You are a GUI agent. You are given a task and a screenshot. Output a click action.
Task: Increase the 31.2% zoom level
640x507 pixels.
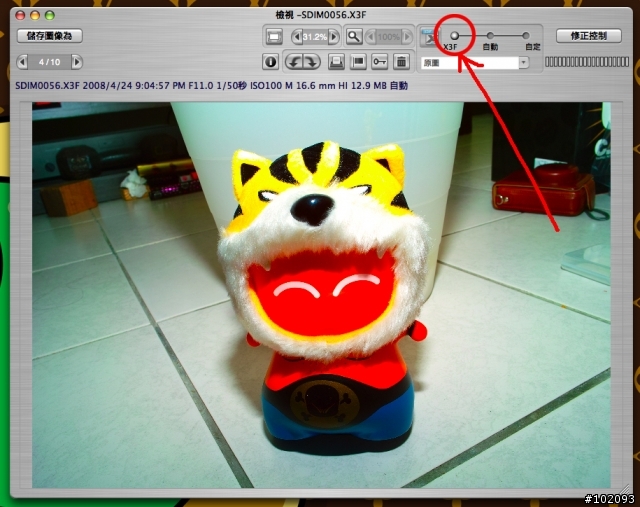tap(334, 37)
